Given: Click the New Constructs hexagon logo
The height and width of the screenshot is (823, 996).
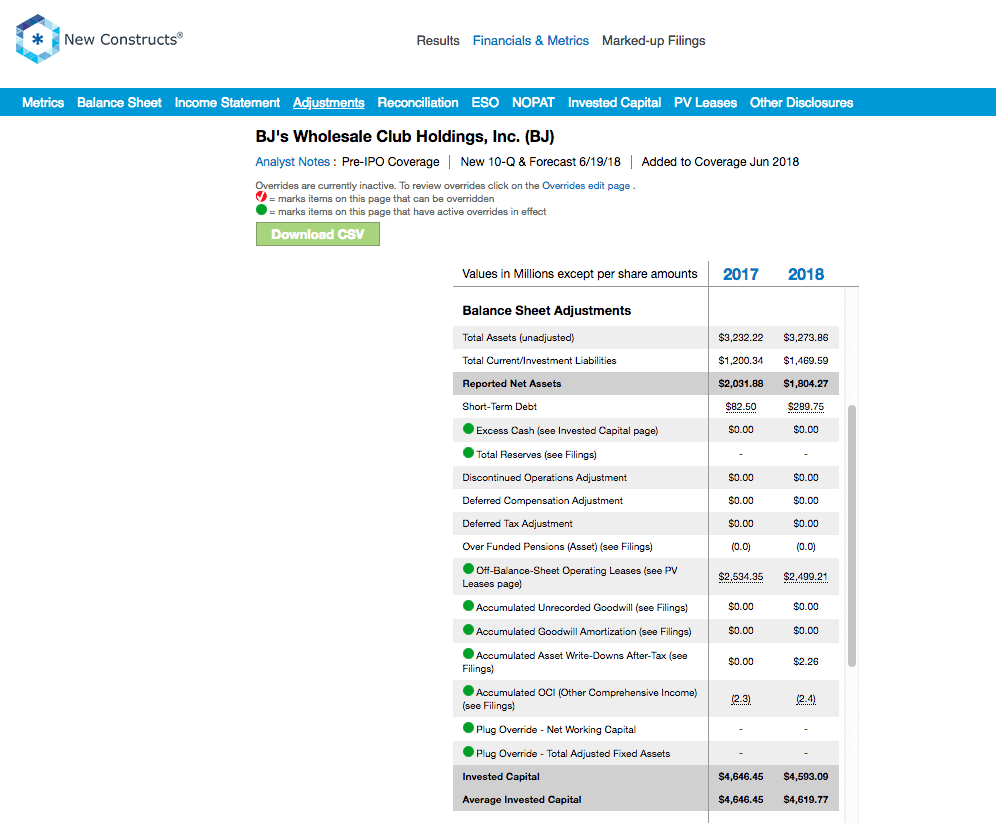Looking at the screenshot, I should coord(37,39).
